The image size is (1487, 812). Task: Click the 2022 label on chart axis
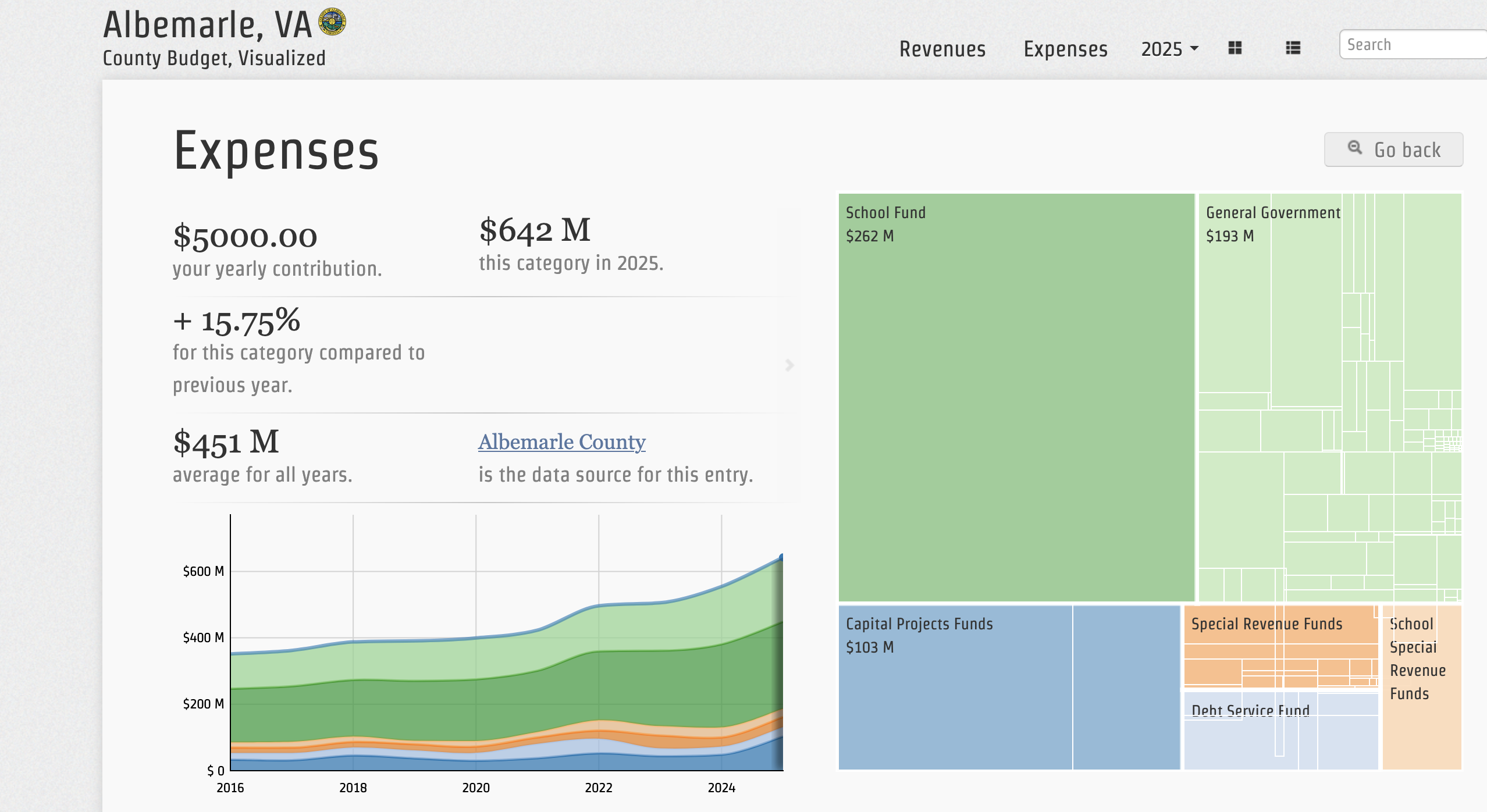[599, 788]
